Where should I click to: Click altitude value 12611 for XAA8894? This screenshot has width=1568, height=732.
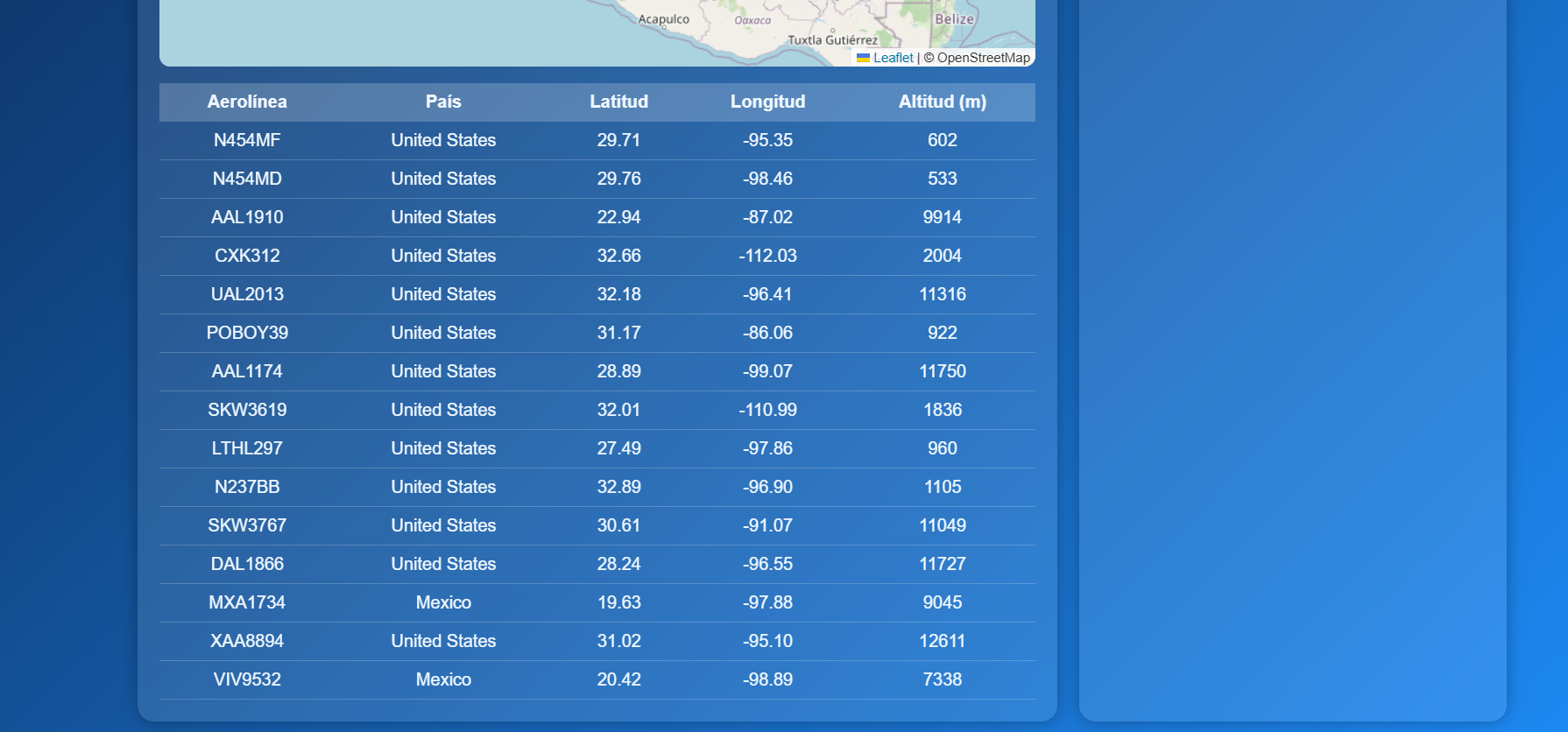point(943,641)
